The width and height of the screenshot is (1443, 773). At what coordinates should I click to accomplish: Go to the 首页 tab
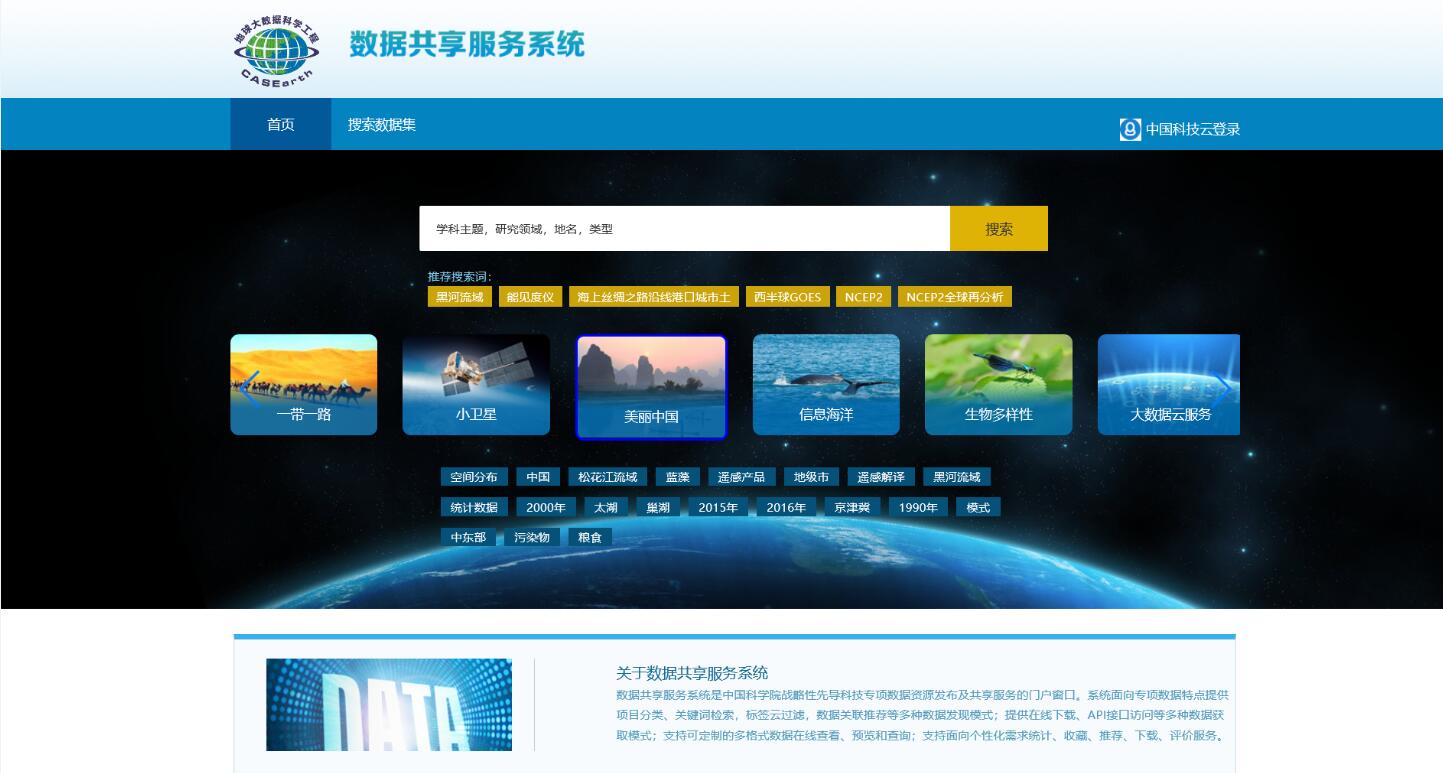281,125
